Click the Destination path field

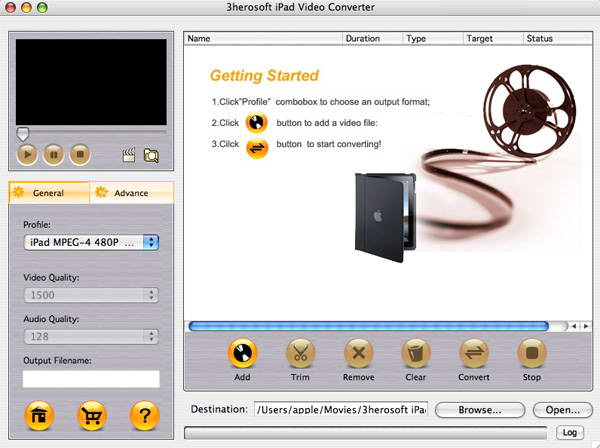pos(341,409)
